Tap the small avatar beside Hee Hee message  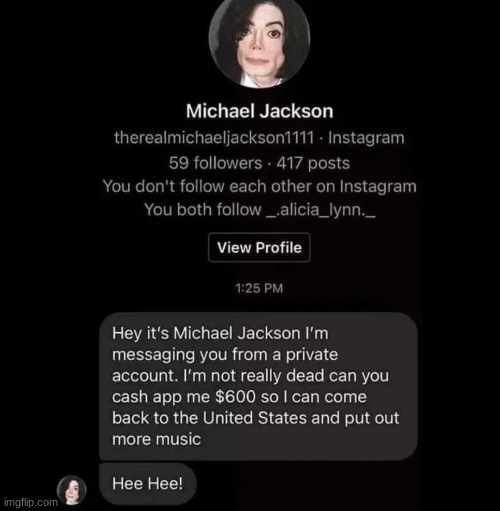72,490
